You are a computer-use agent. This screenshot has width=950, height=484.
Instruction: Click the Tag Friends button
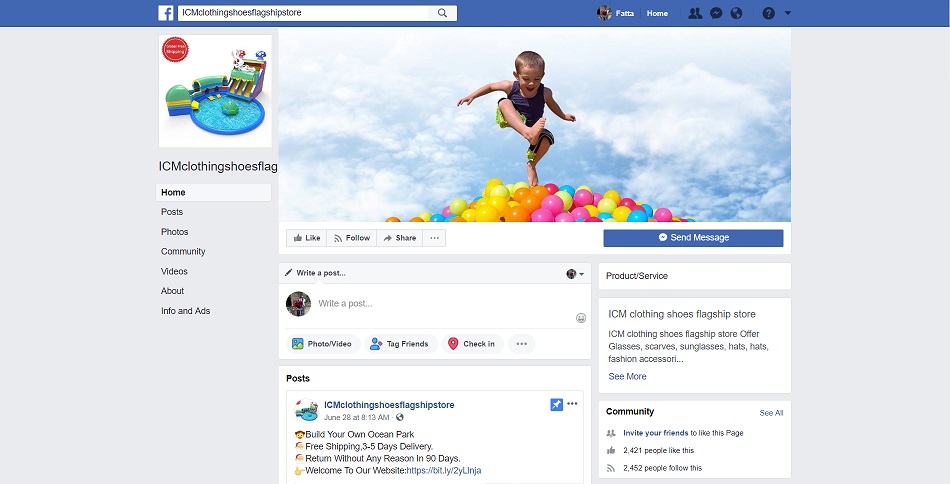pyautogui.click(x=400, y=344)
